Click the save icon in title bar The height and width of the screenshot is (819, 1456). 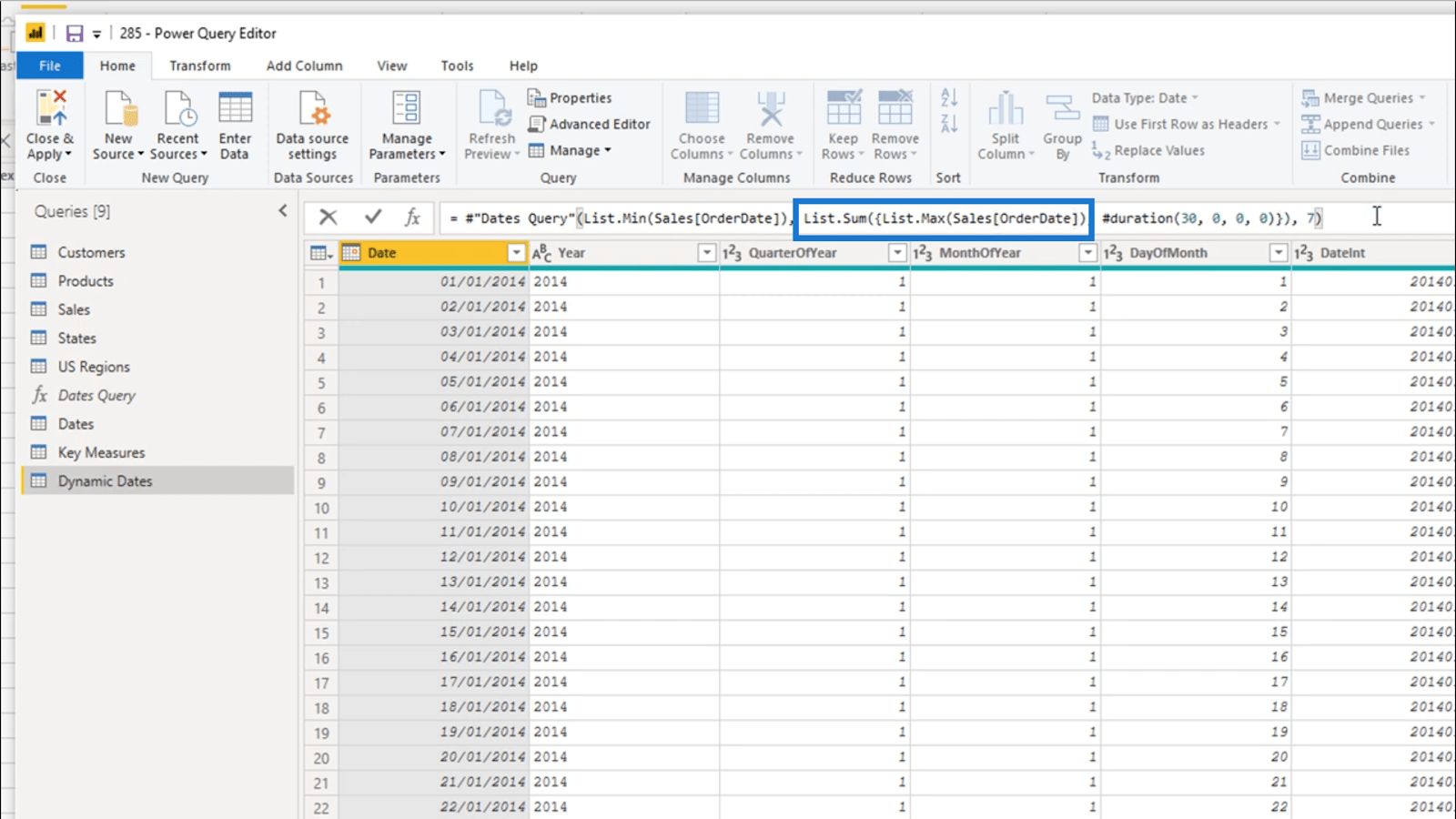click(x=74, y=34)
